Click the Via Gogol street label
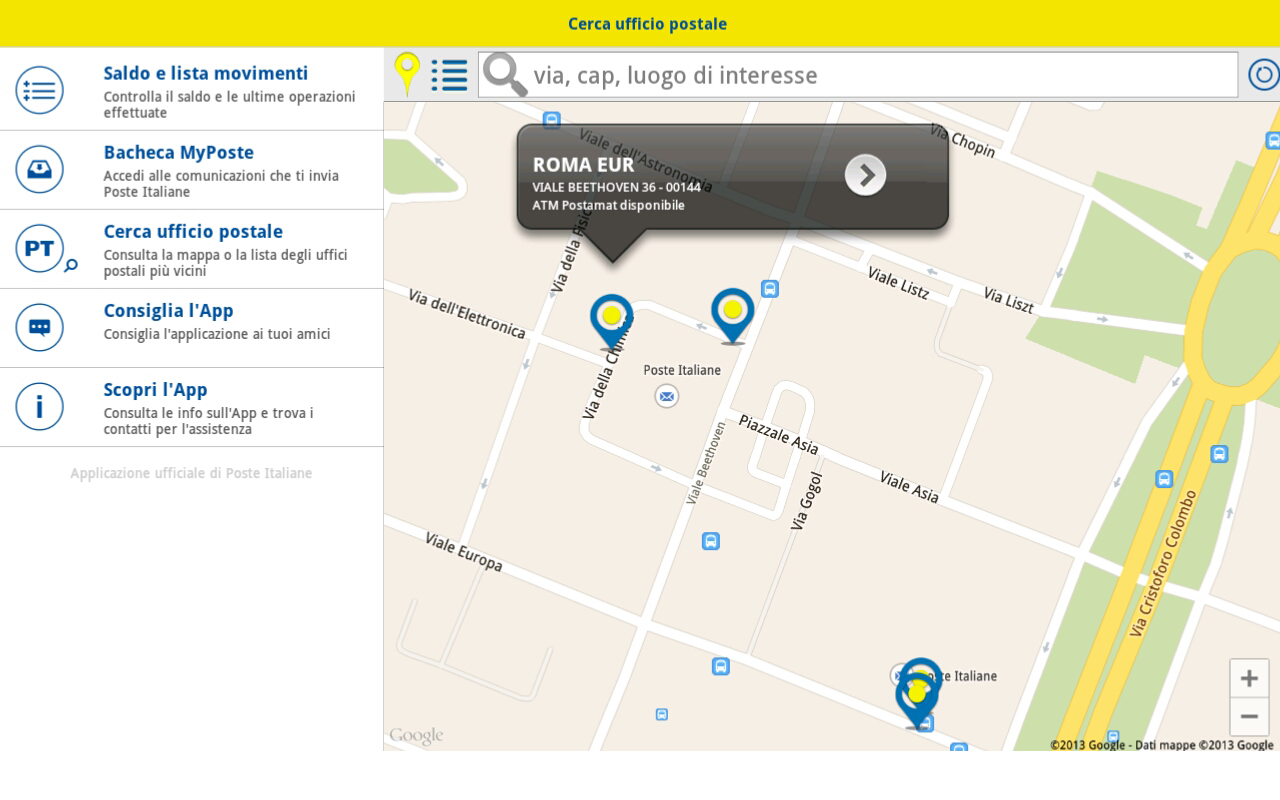The width and height of the screenshot is (1280, 800). [807, 500]
